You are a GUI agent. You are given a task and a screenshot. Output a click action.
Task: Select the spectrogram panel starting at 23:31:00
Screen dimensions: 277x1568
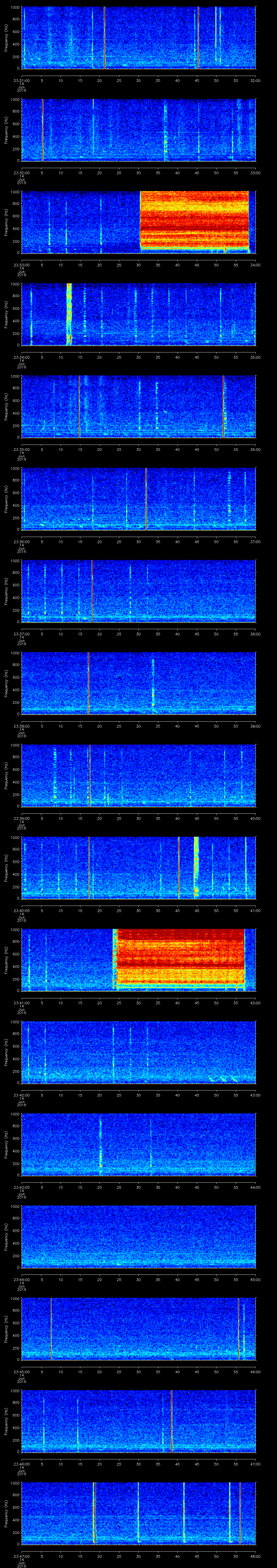coord(139,38)
